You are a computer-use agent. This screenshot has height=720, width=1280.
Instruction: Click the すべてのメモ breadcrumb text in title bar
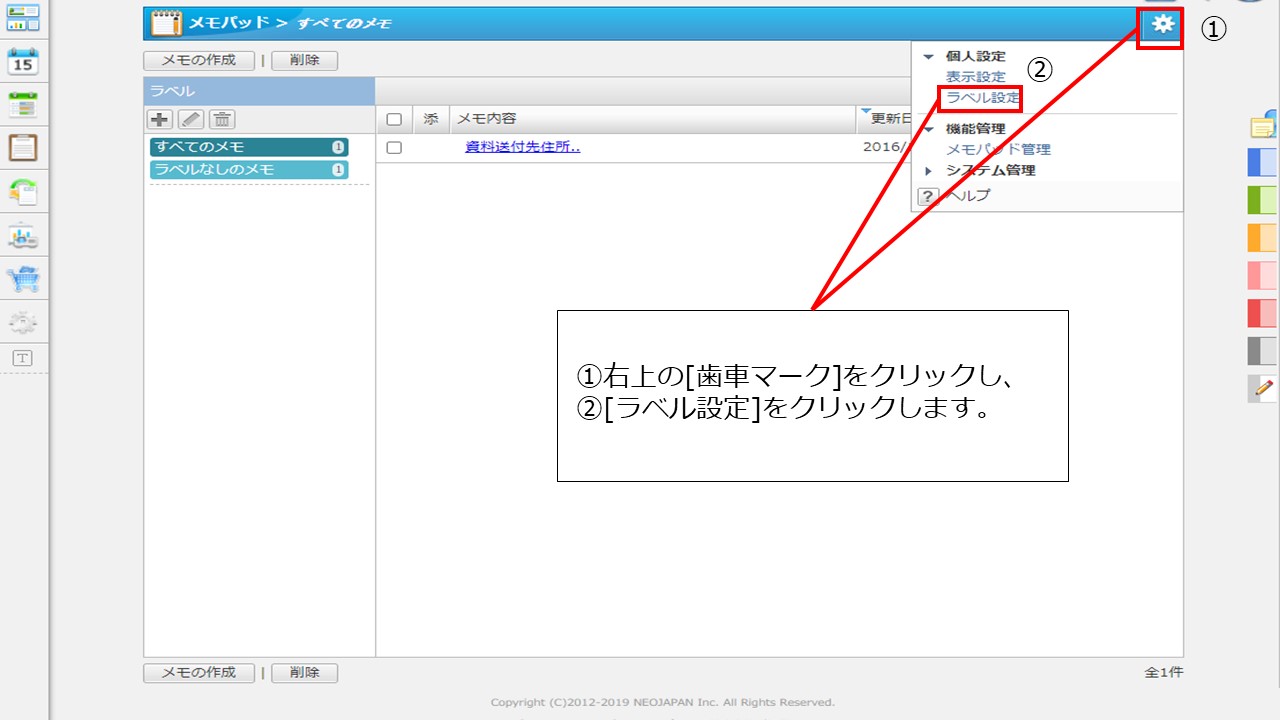pos(344,23)
